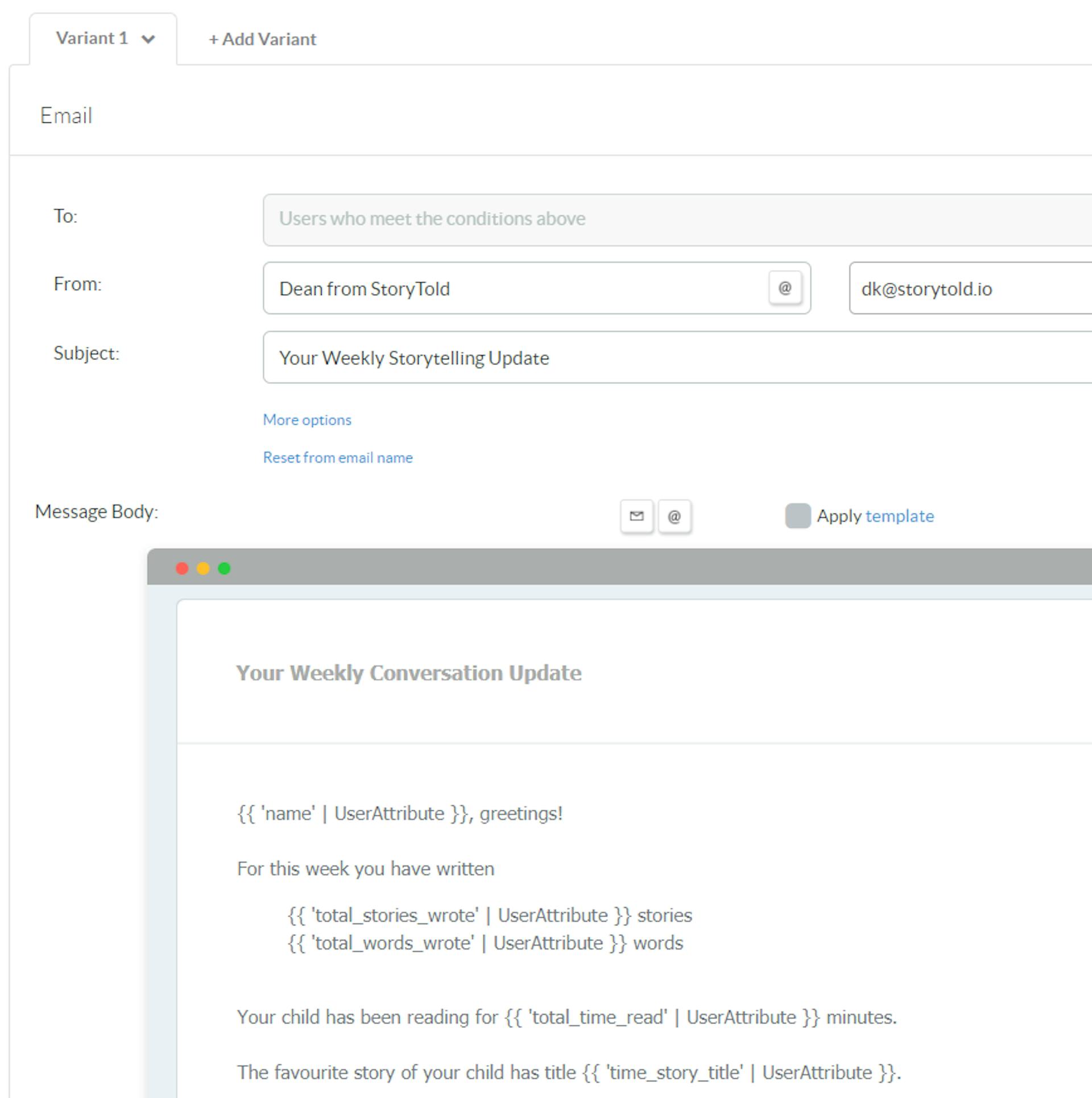Click the To label
The height and width of the screenshot is (1098, 1092).
pyautogui.click(x=65, y=216)
